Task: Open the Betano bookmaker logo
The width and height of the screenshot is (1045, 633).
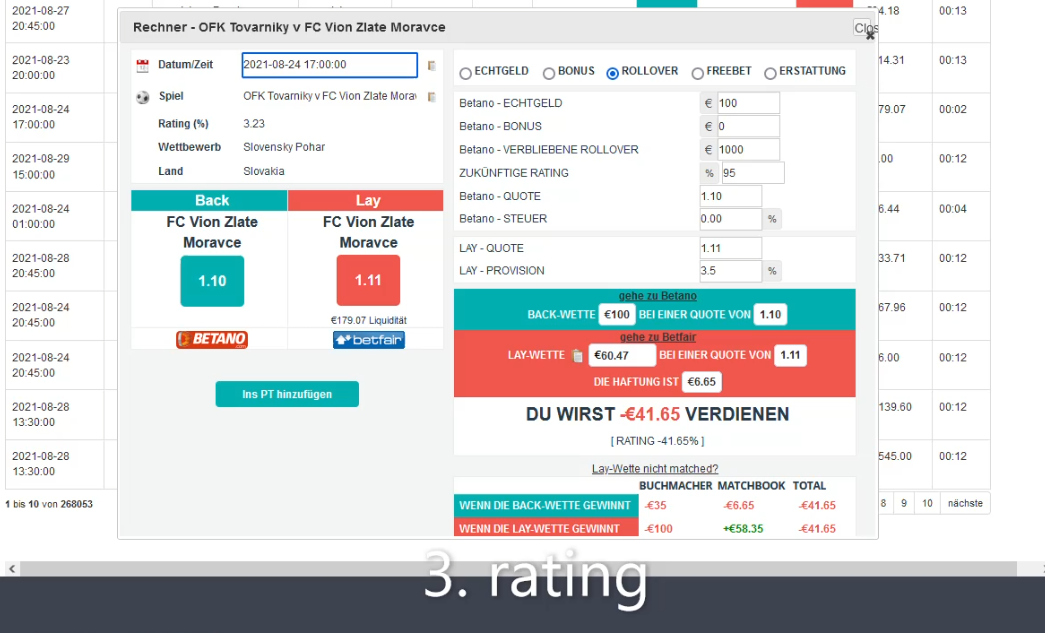Action: coord(212,340)
